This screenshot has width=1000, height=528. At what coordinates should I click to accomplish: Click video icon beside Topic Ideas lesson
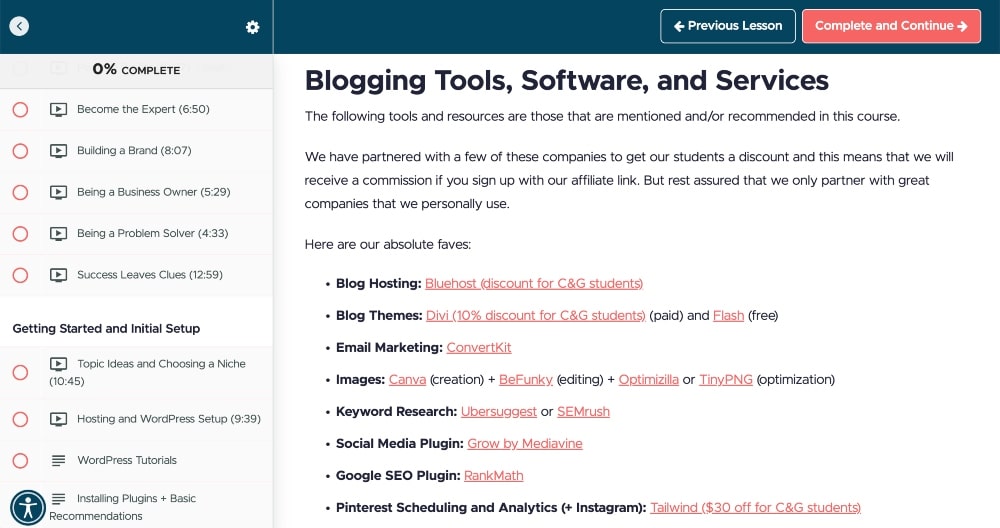(x=58, y=364)
